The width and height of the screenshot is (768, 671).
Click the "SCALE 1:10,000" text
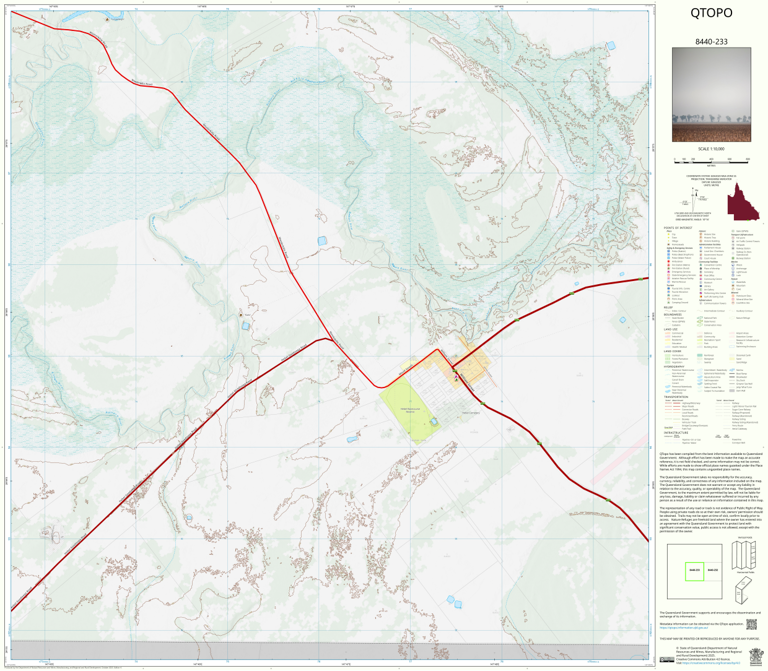pyautogui.click(x=711, y=149)
